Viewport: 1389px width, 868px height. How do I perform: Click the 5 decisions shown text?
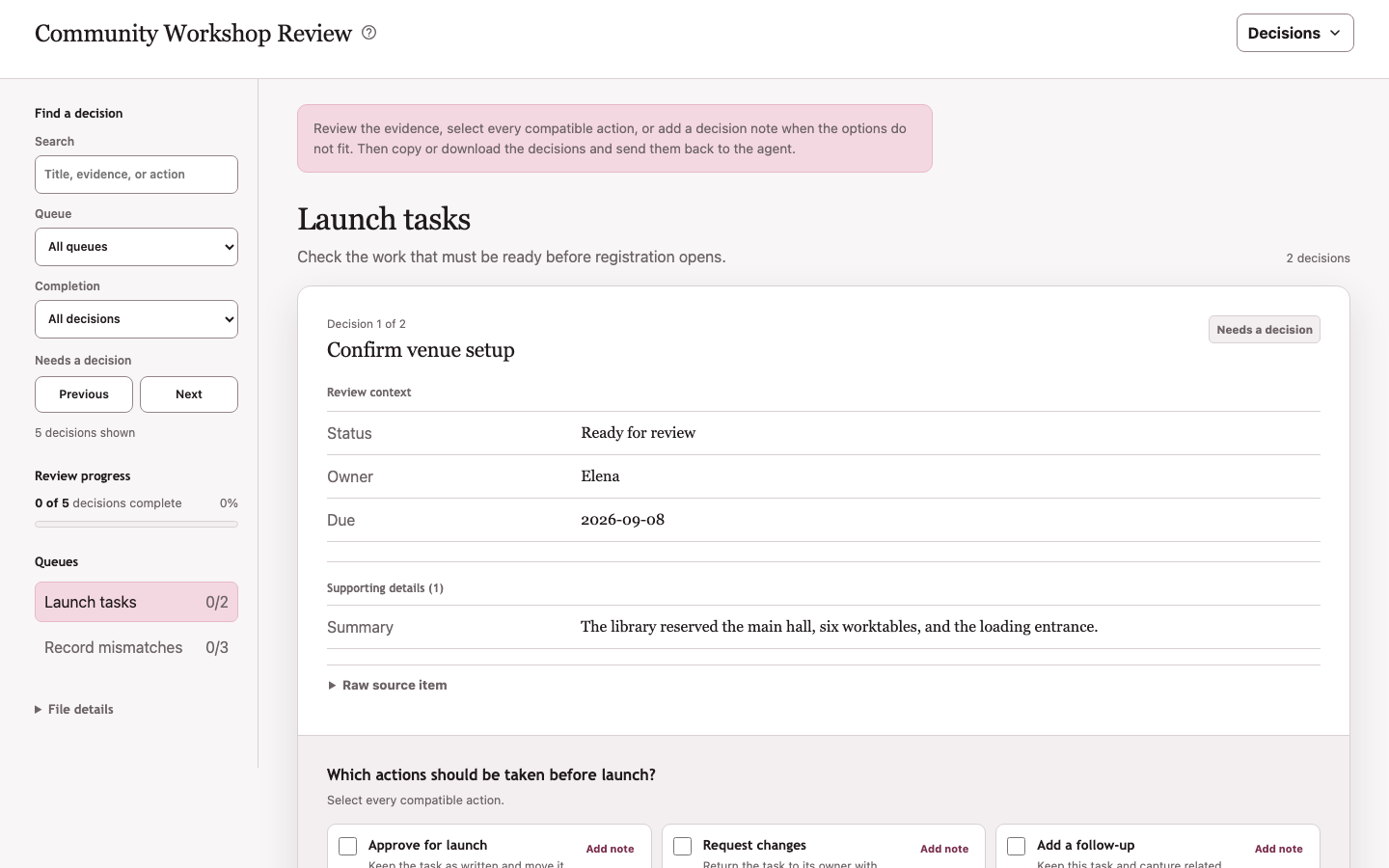click(85, 433)
